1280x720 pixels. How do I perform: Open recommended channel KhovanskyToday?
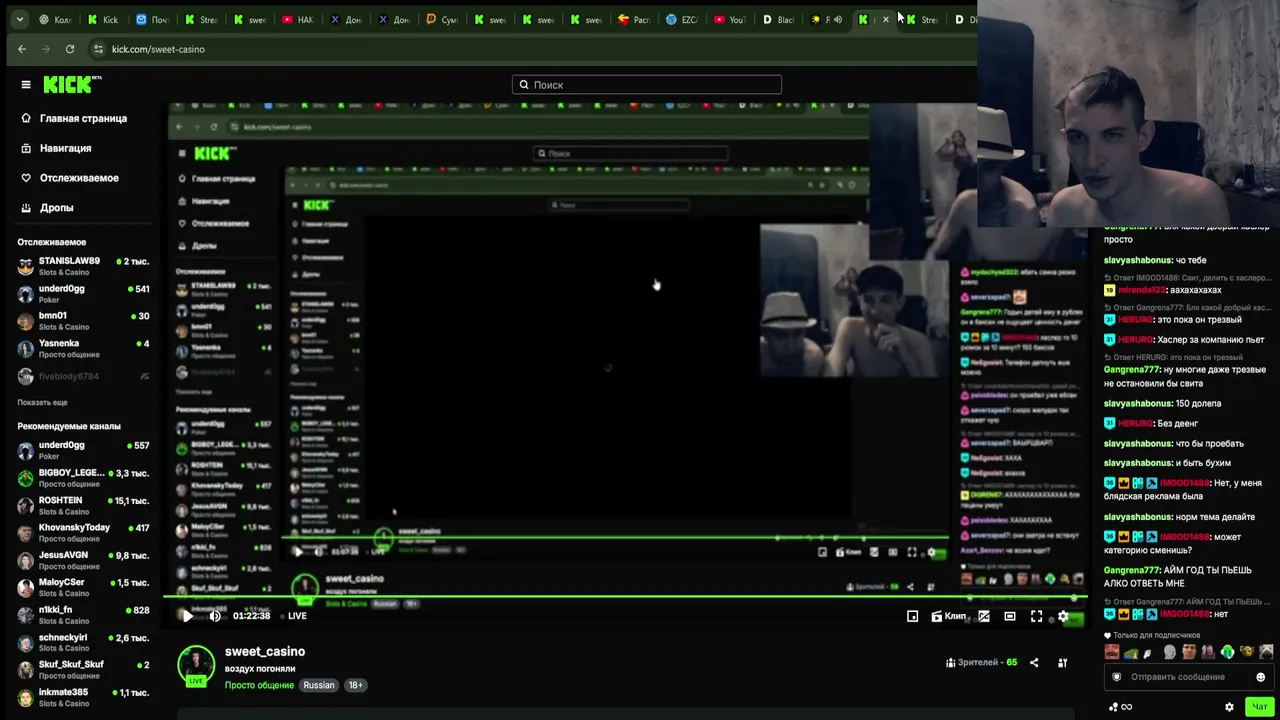pos(83,532)
